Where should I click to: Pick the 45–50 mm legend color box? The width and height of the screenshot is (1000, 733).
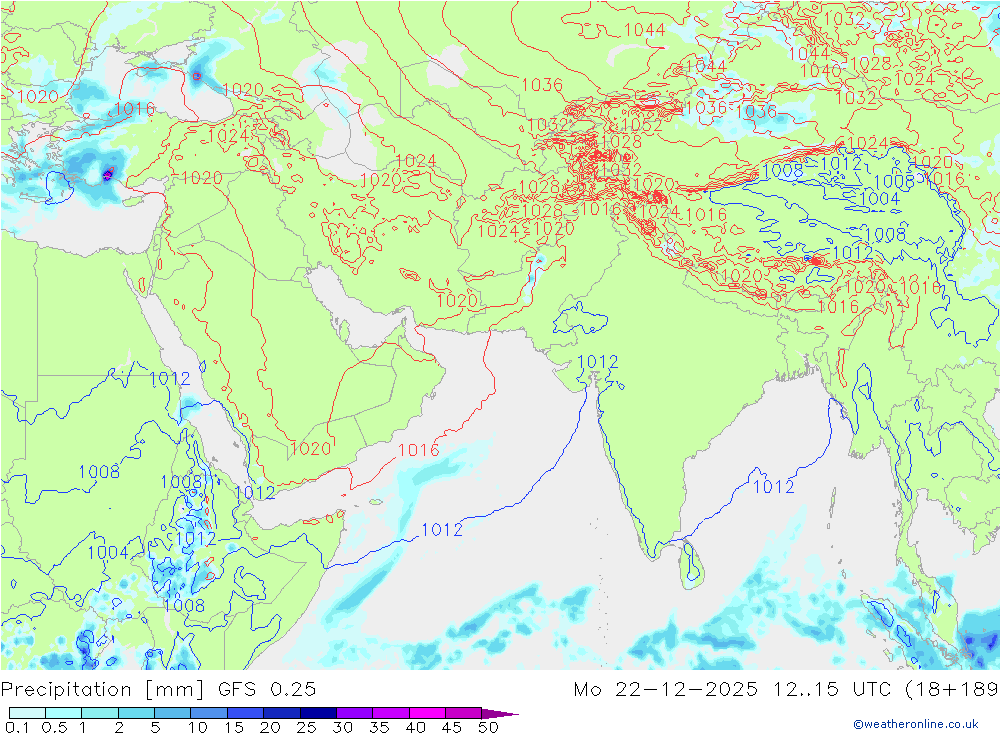click(x=464, y=713)
